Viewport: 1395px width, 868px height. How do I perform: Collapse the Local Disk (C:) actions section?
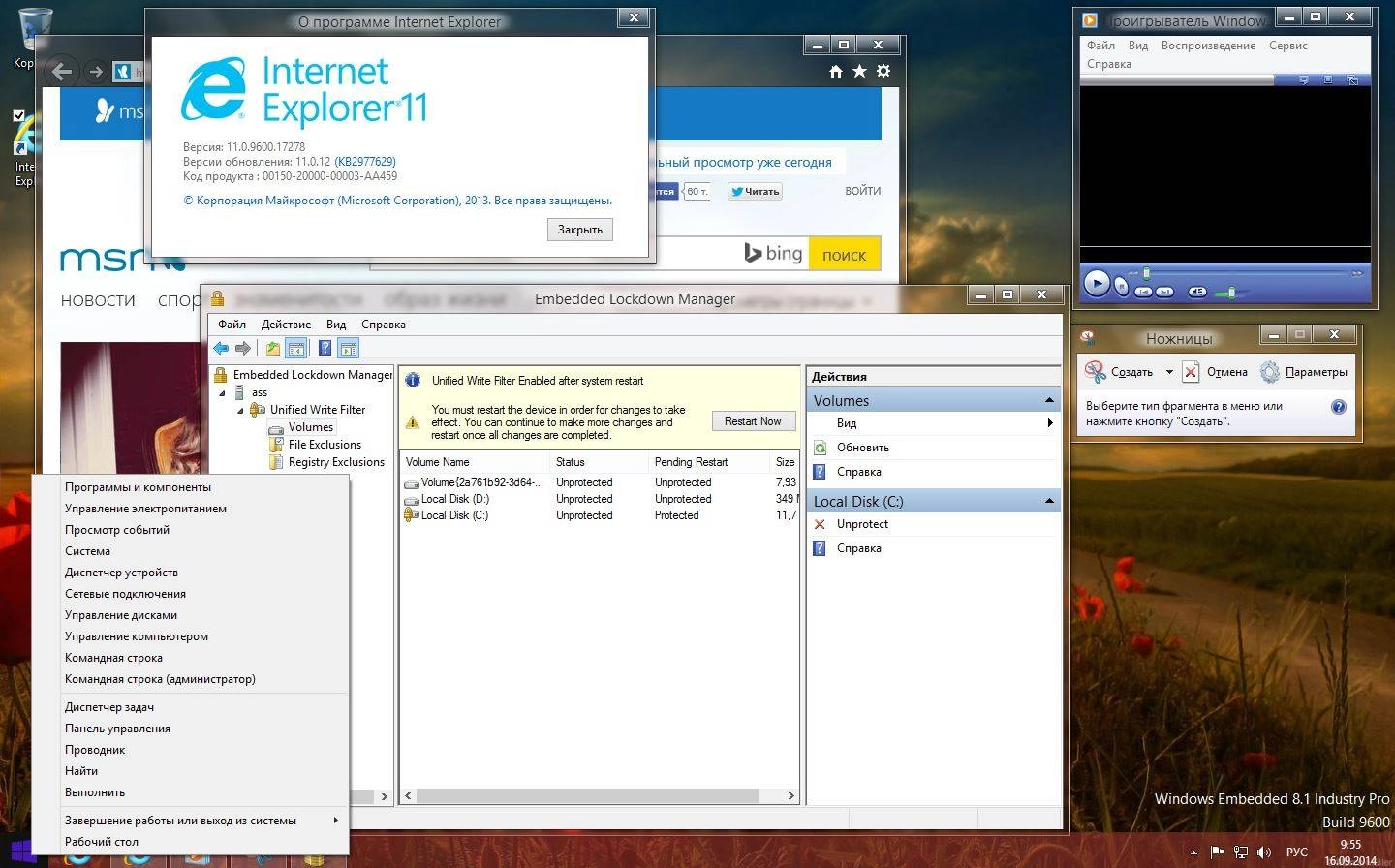point(1049,501)
